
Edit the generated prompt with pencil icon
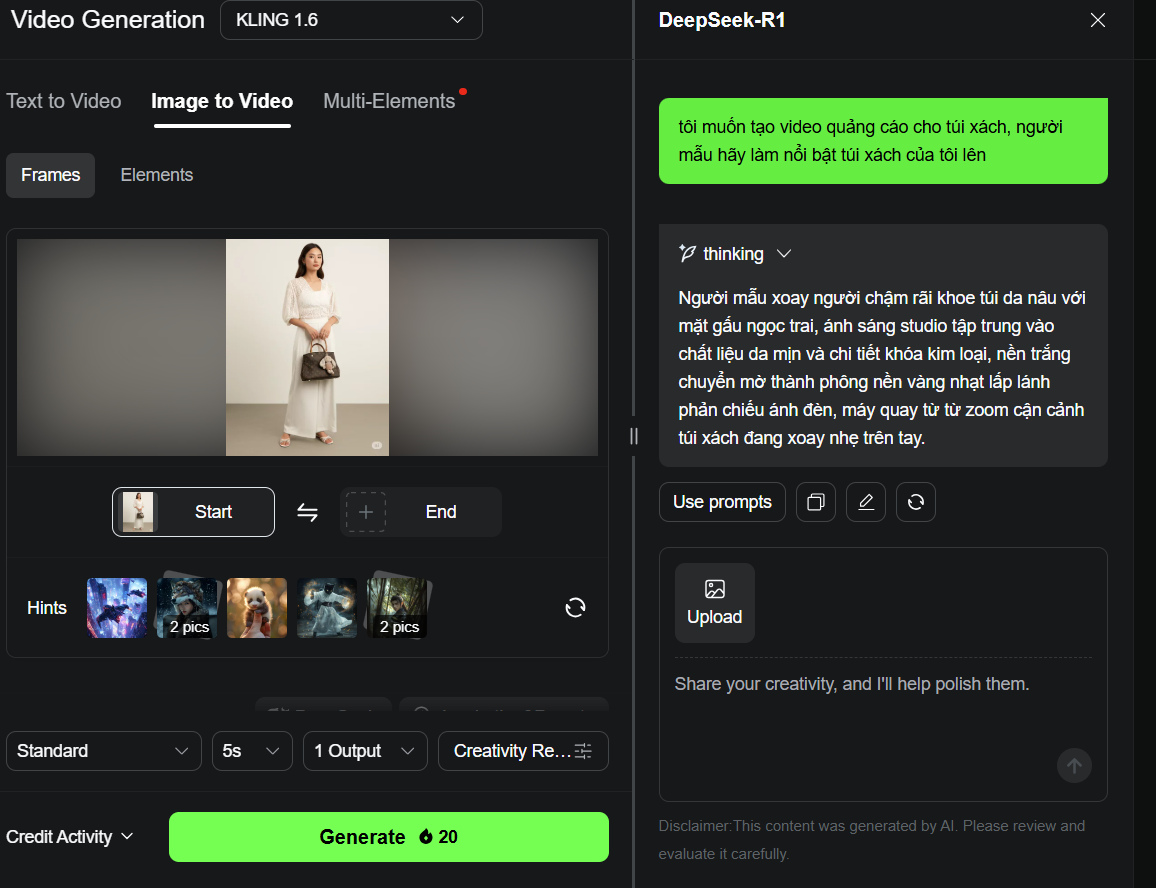(x=866, y=502)
